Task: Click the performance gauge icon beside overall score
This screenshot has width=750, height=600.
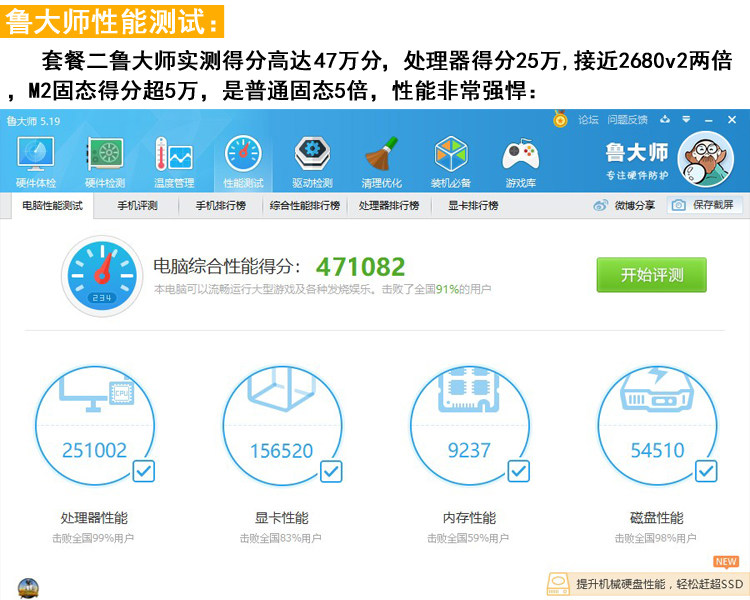Action: coord(102,276)
